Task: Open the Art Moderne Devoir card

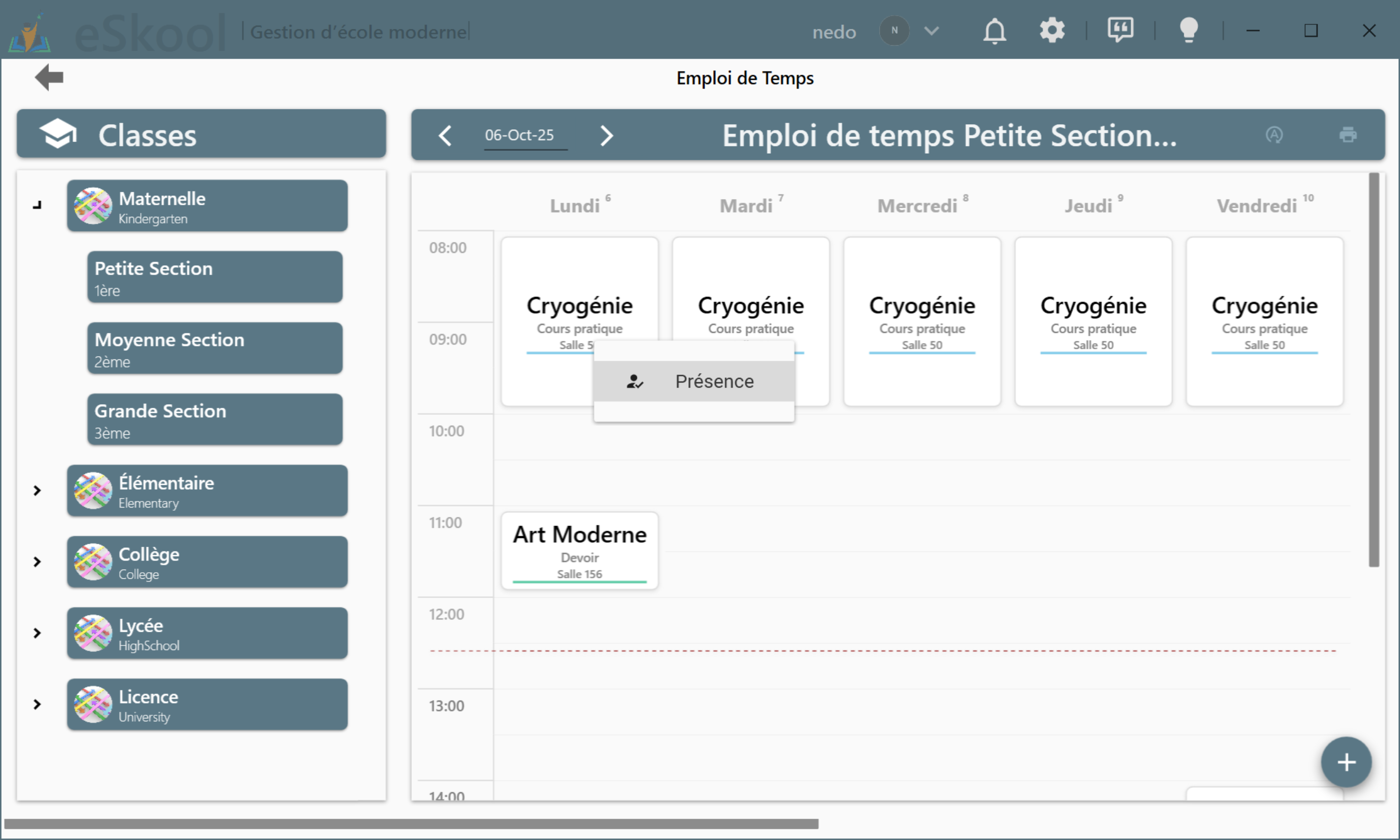Action: tap(579, 551)
